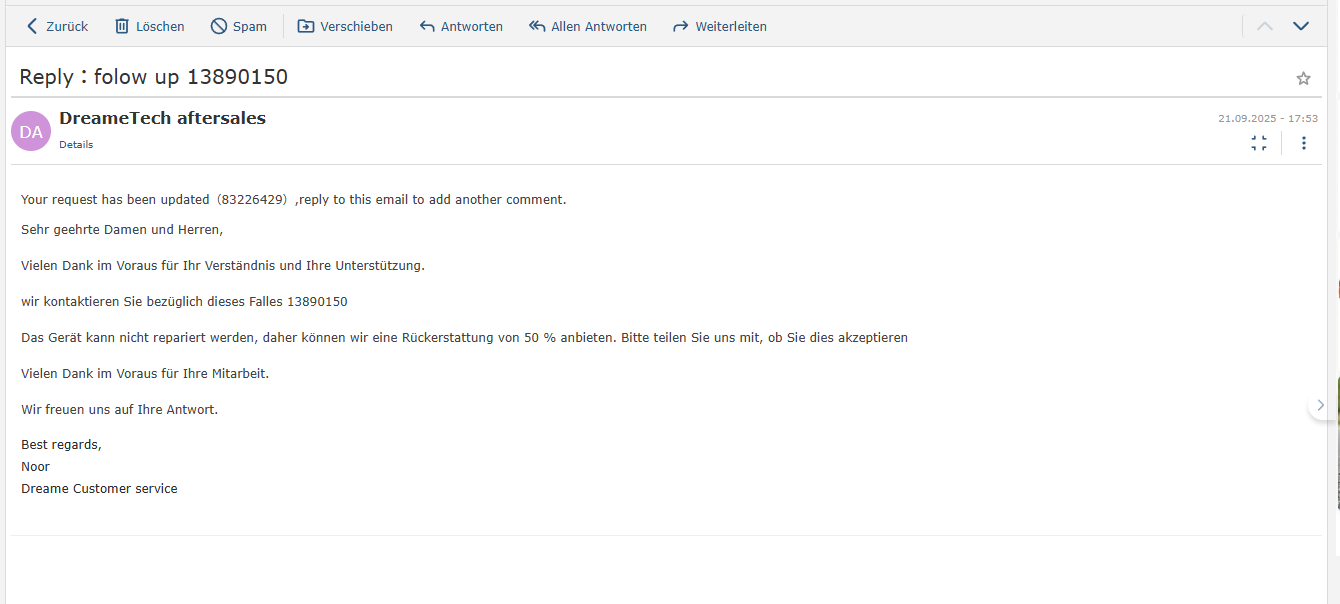Viewport: 1340px width, 604px height.
Task: Toggle the collapse view icon
Action: point(1259,143)
